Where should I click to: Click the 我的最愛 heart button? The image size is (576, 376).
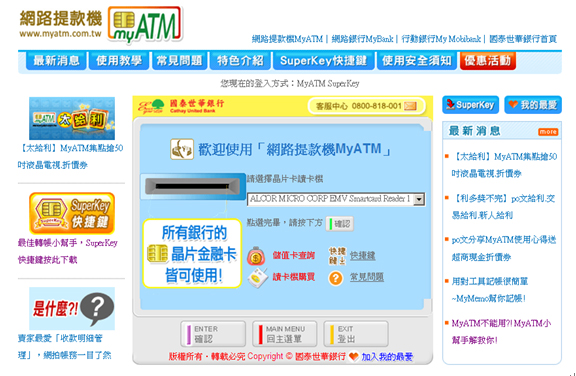[x=533, y=105]
